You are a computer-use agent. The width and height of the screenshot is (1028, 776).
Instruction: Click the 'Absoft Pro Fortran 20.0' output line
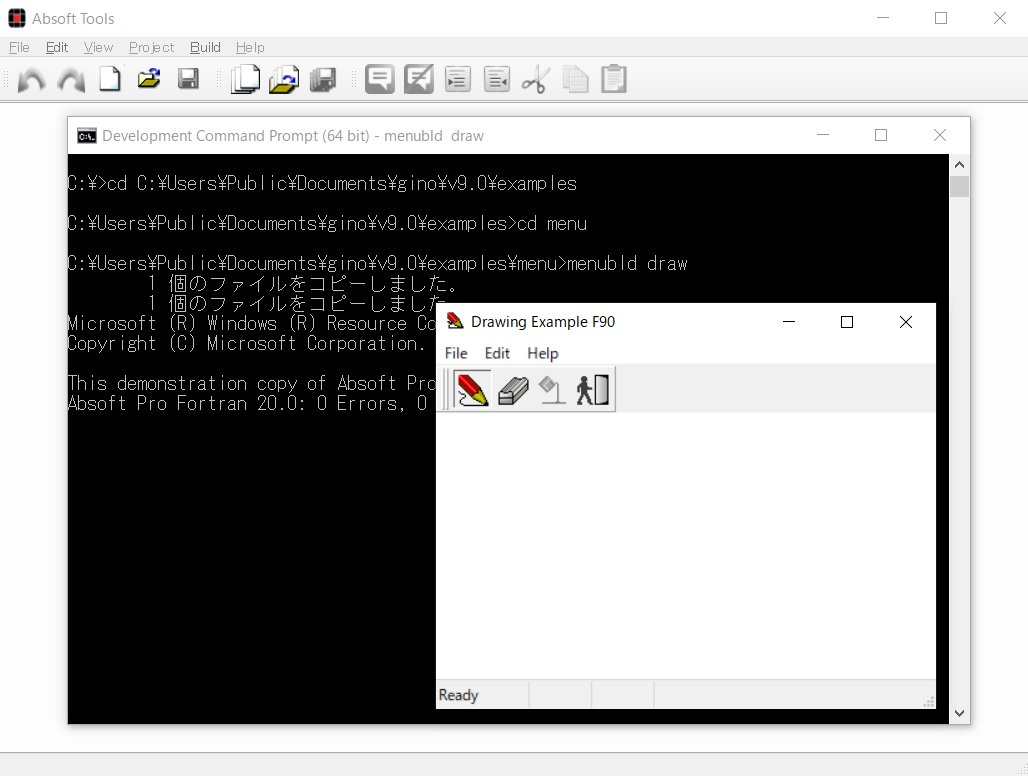pos(247,403)
